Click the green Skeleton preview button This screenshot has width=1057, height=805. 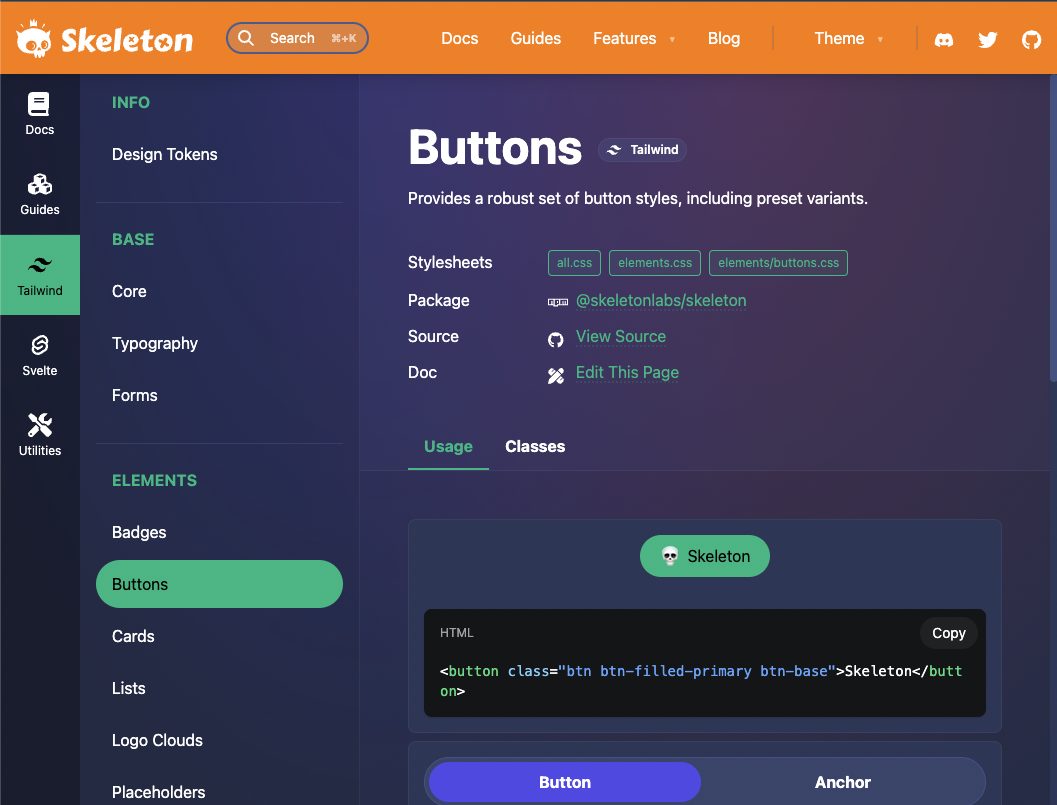click(704, 556)
